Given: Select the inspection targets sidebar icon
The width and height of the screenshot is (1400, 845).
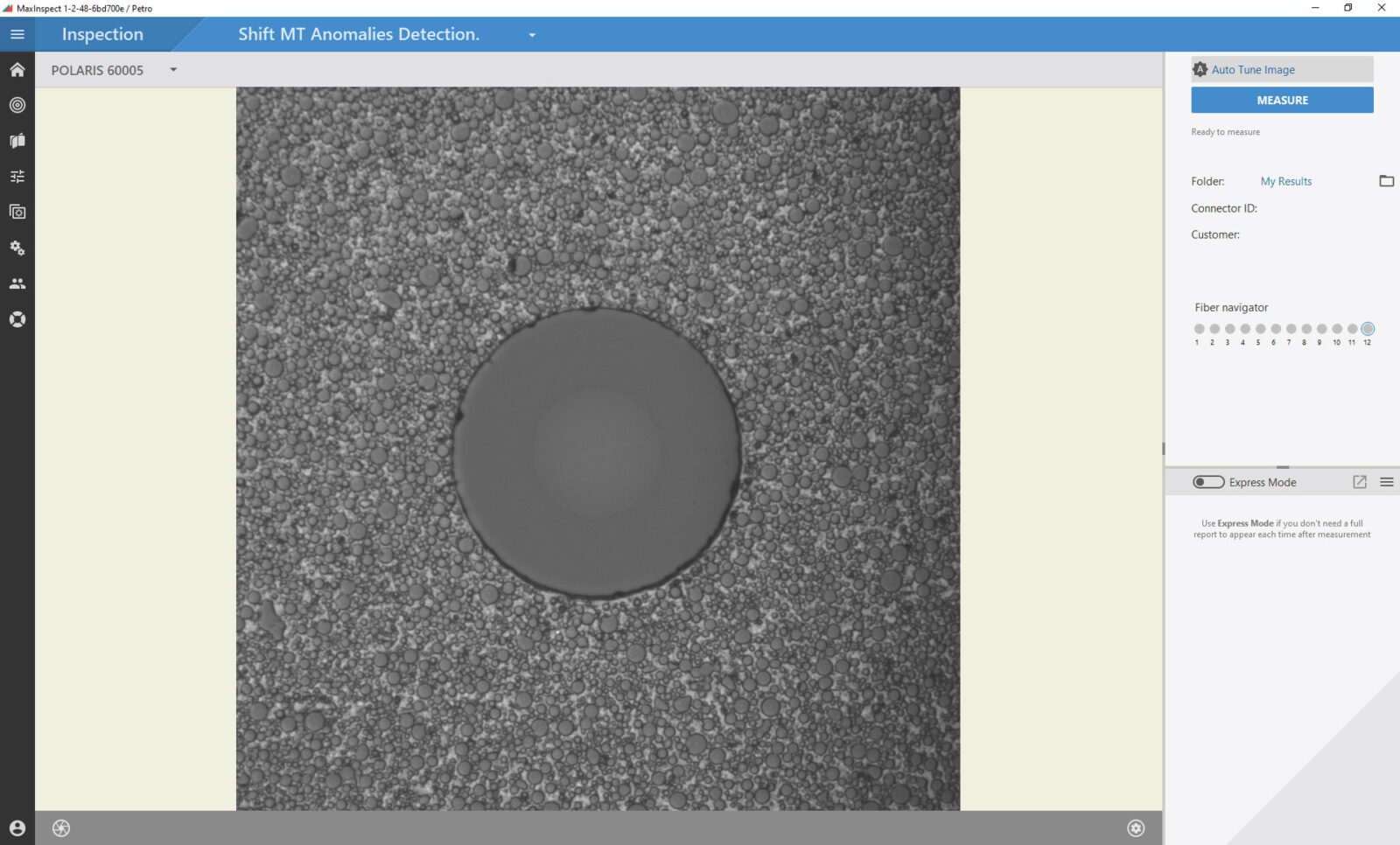Looking at the screenshot, I should point(17,105).
